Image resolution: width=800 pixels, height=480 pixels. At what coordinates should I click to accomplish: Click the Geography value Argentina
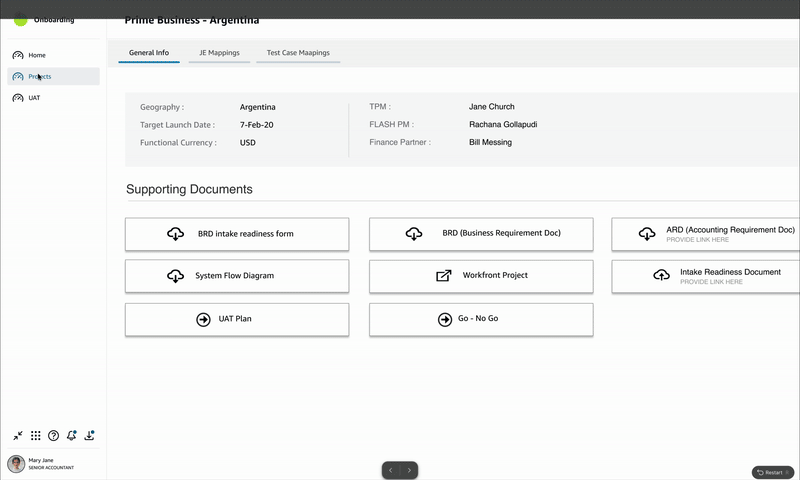pyautogui.click(x=258, y=107)
